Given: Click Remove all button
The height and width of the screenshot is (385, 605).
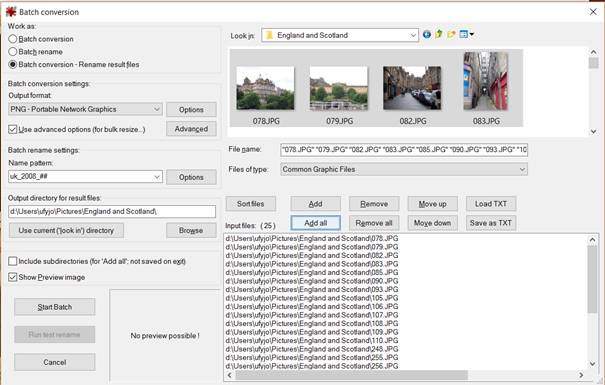Looking at the screenshot, I should tap(374, 223).
